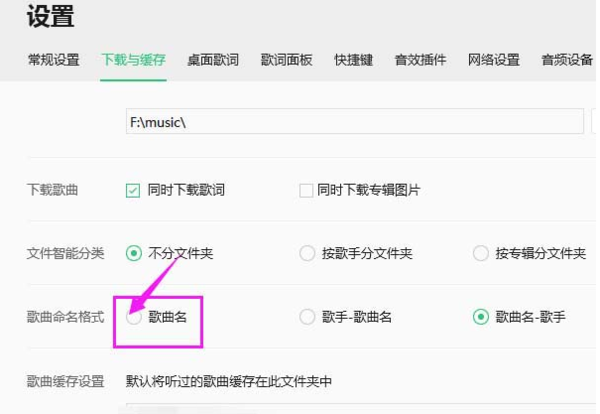The image size is (600, 414).
Task: Uncheck the 同时下载歌词 checkbox
Action: pyautogui.click(x=133, y=190)
